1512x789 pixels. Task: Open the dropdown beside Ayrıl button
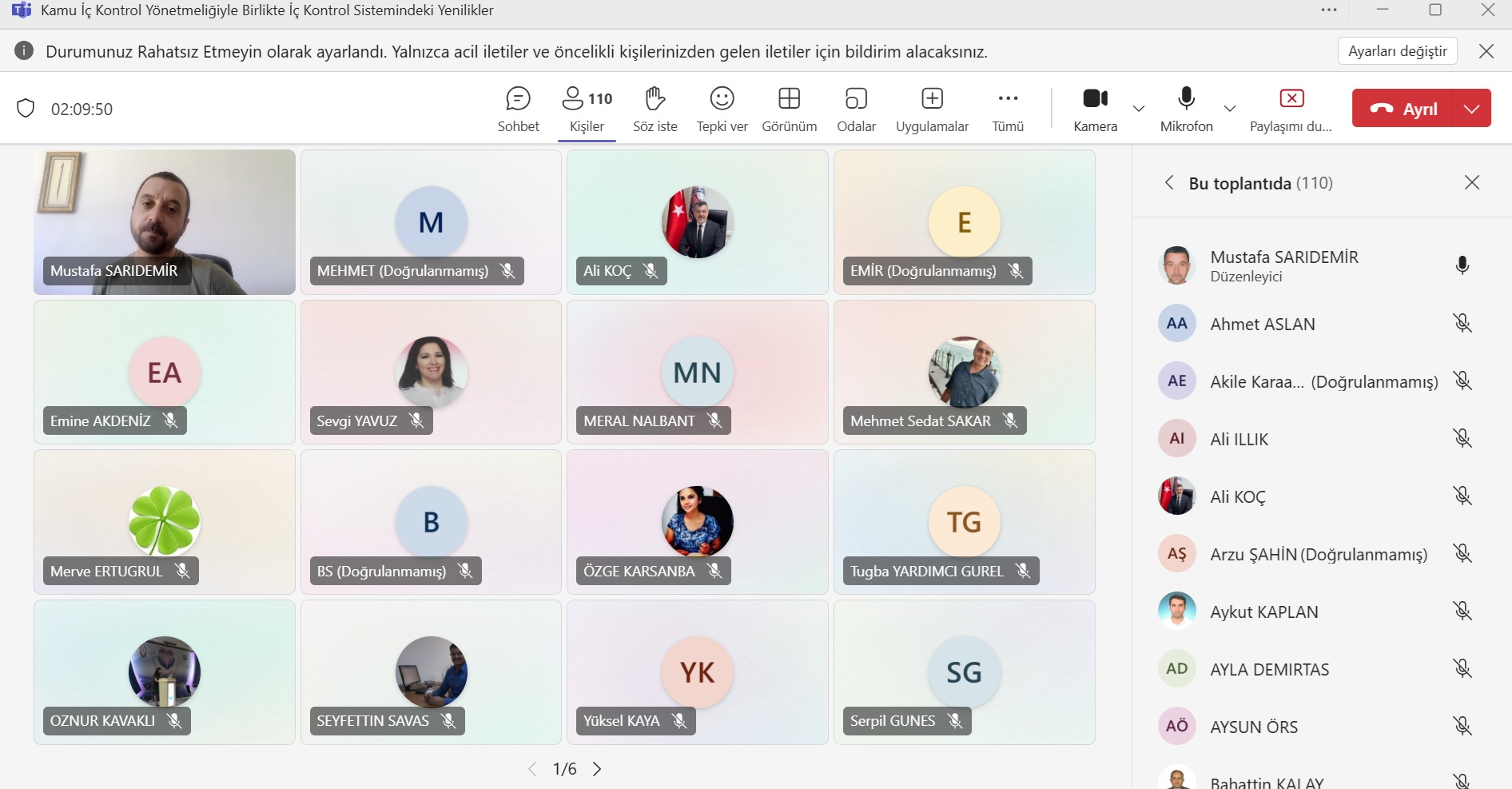point(1472,109)
